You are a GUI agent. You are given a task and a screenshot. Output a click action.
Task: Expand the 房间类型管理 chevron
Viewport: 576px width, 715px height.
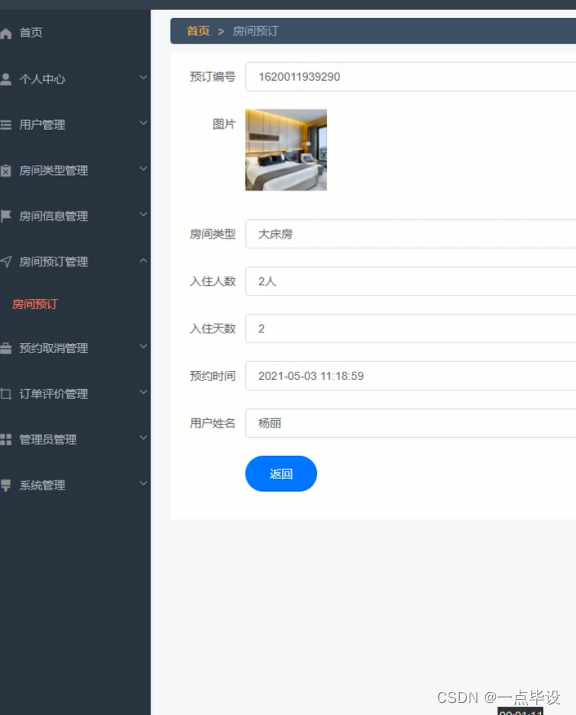click(x=143, y=169)
